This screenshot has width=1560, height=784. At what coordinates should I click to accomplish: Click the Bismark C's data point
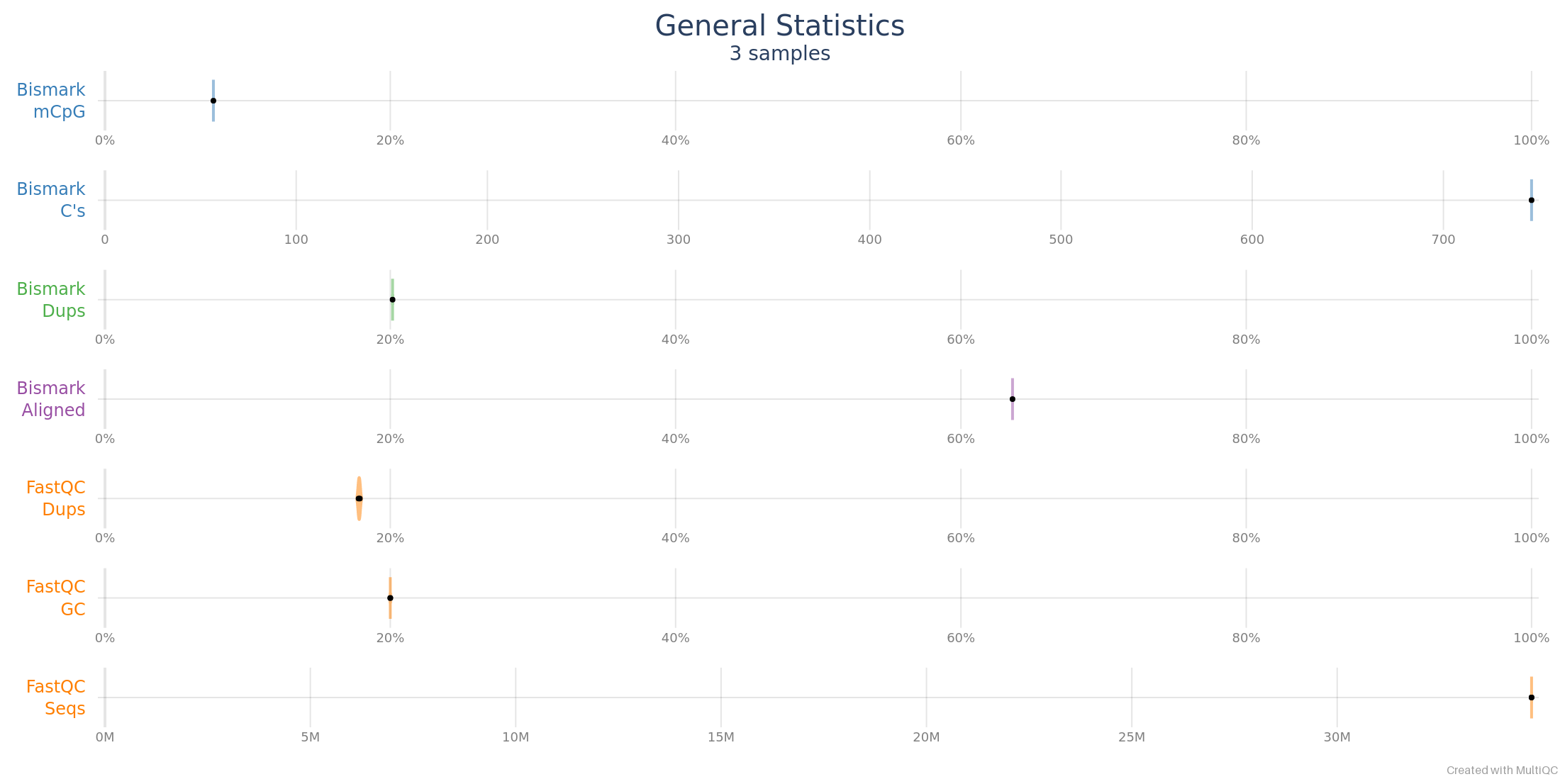point(1531,200)
